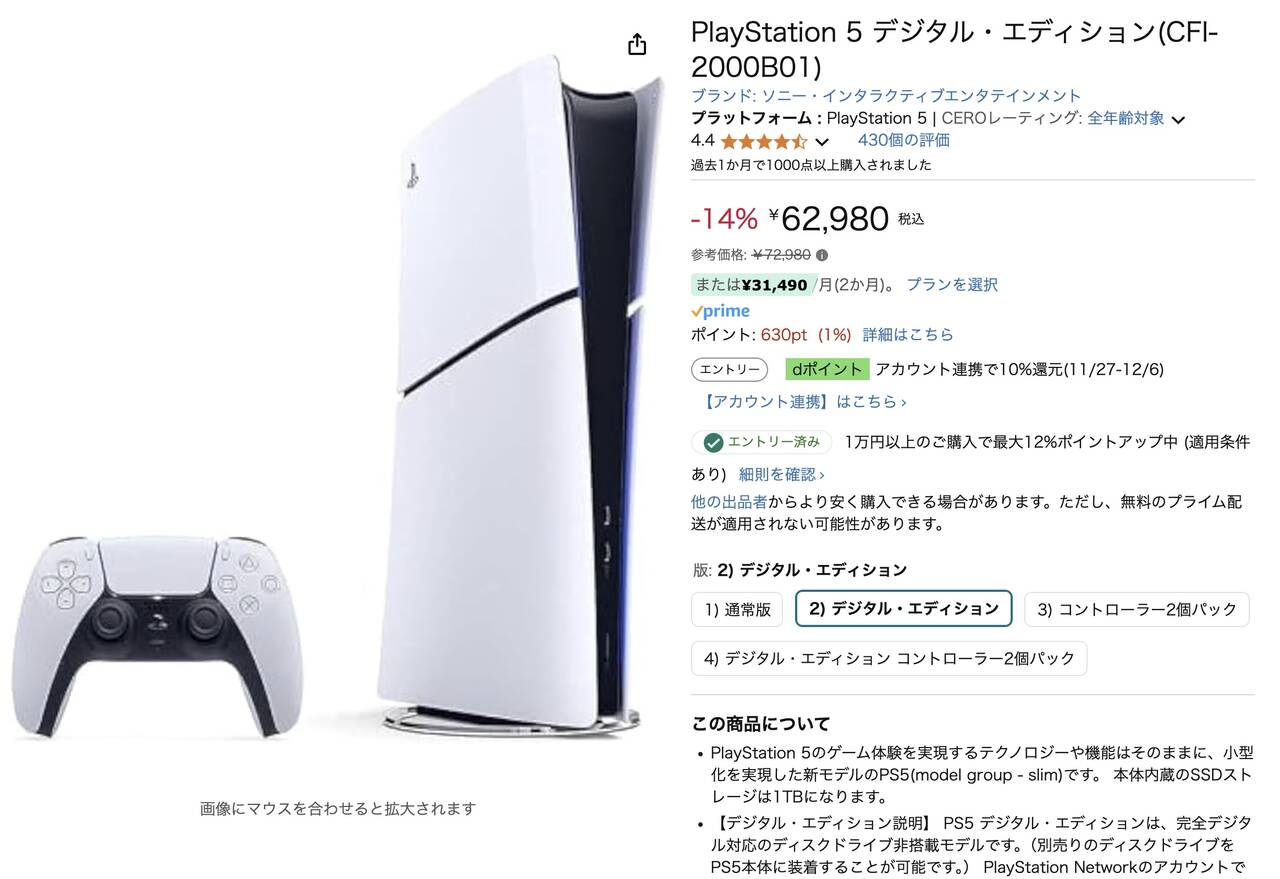Click the エントリー pill badge
This screenshot has width=1280, height=879.
point(729,369)
